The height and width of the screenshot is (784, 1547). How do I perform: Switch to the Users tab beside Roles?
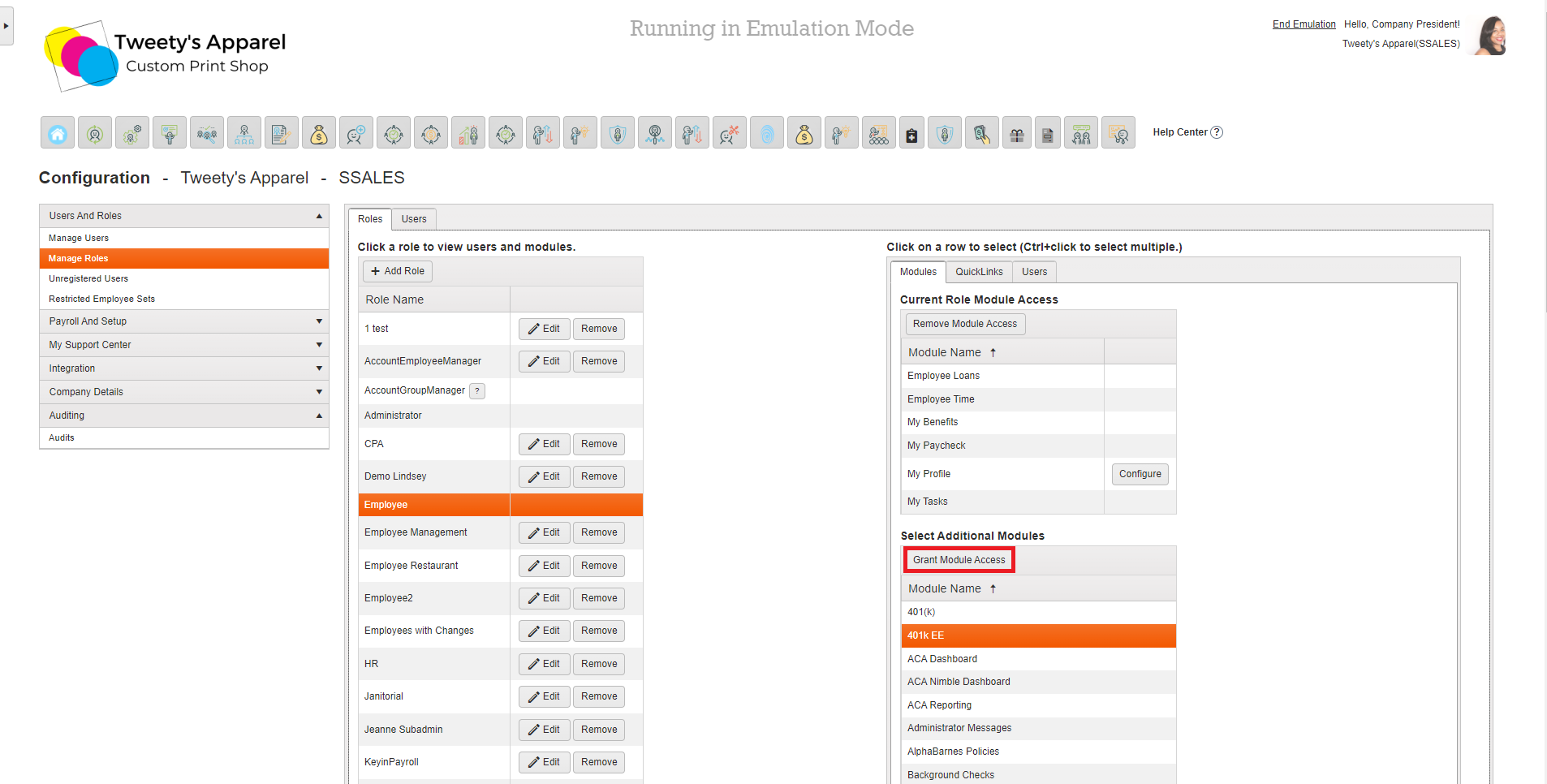(414, 219)
